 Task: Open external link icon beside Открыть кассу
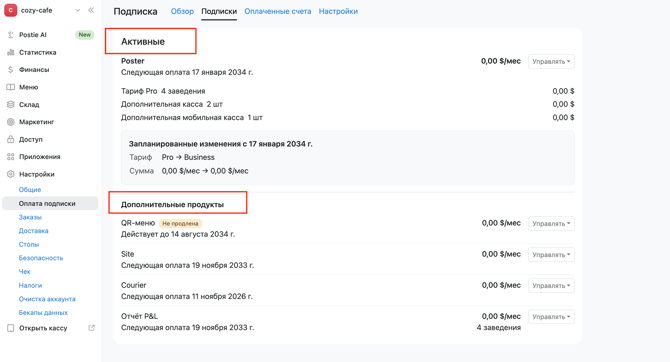[x=91, y=328]
